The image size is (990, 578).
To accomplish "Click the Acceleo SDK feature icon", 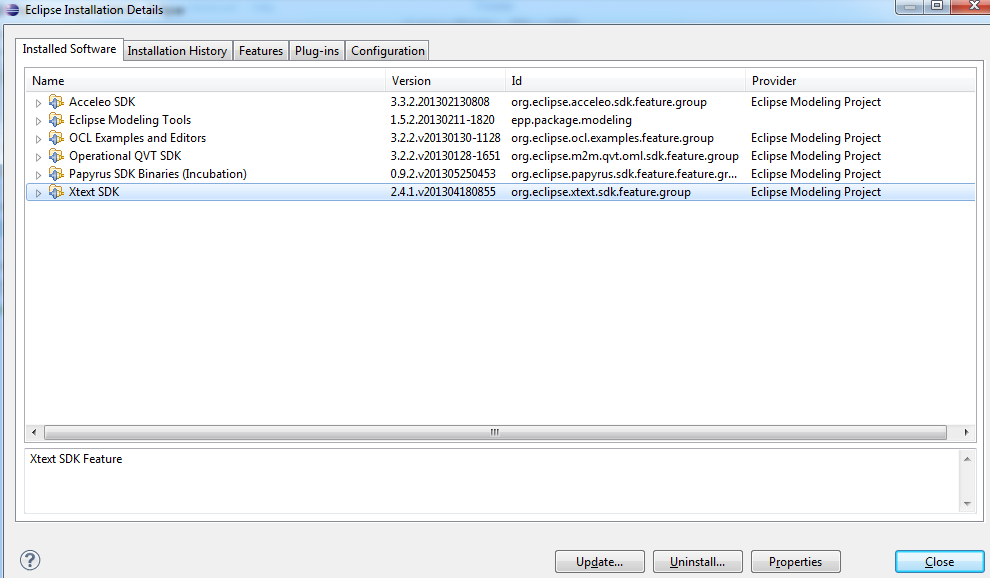I will (56, 102).
